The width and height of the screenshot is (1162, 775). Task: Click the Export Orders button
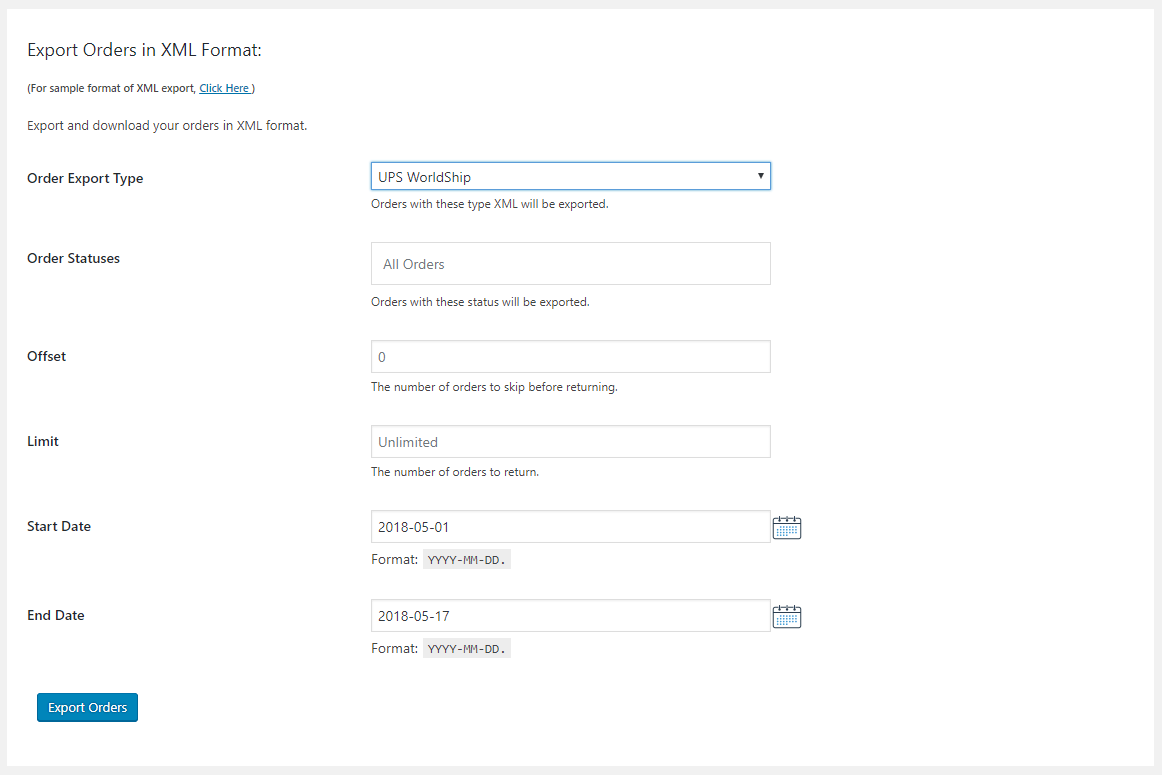click(87, 707)
